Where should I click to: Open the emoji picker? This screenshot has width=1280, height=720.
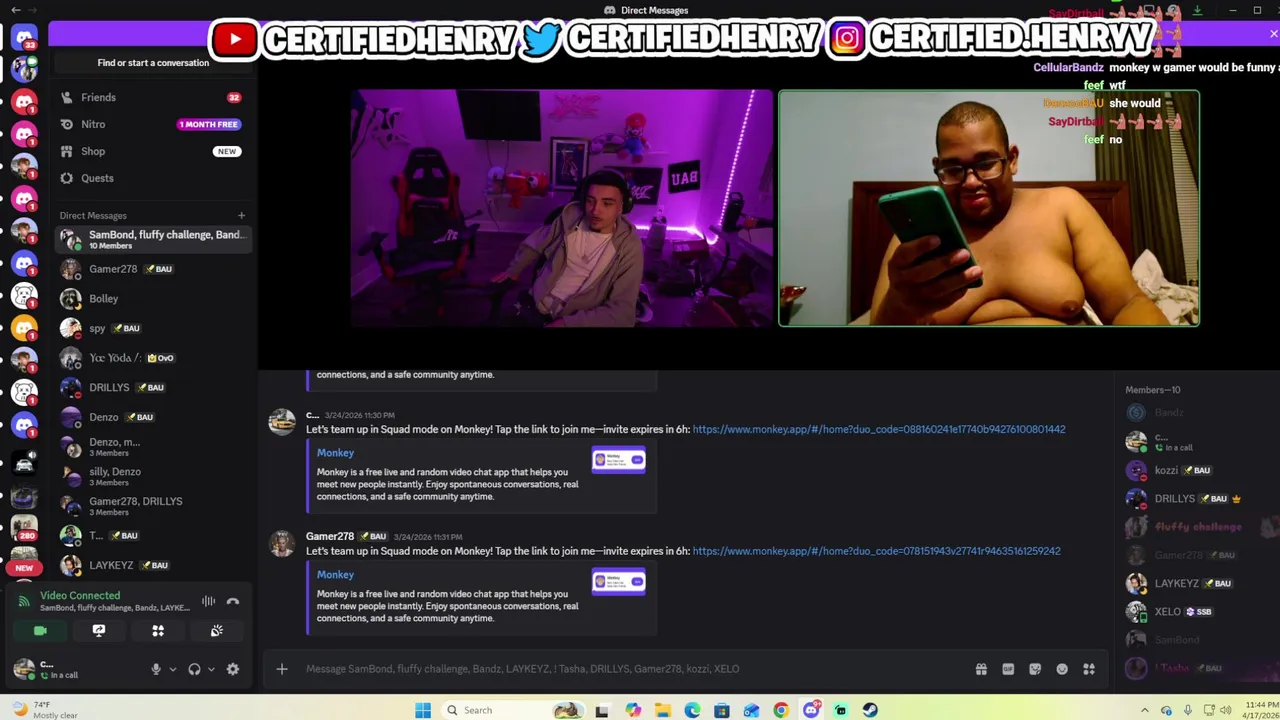pyautogui.click(x=1062, y=669)
